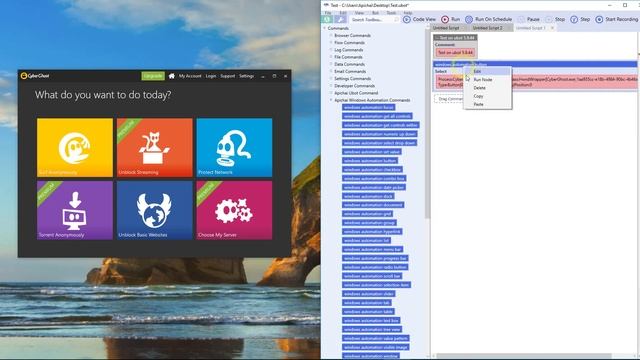
Task: Select the windows automation combo box command
Action: [x=374, y=178]
